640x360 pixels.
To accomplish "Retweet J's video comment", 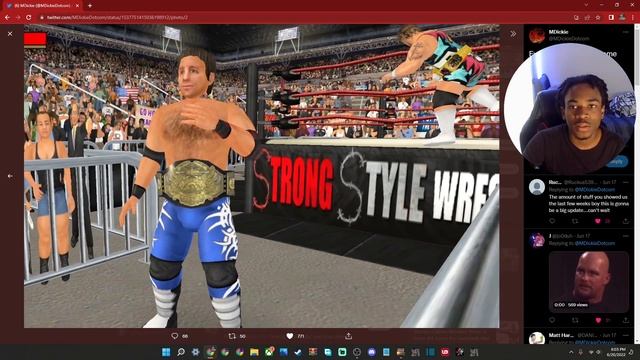I will tap(575, 320).
